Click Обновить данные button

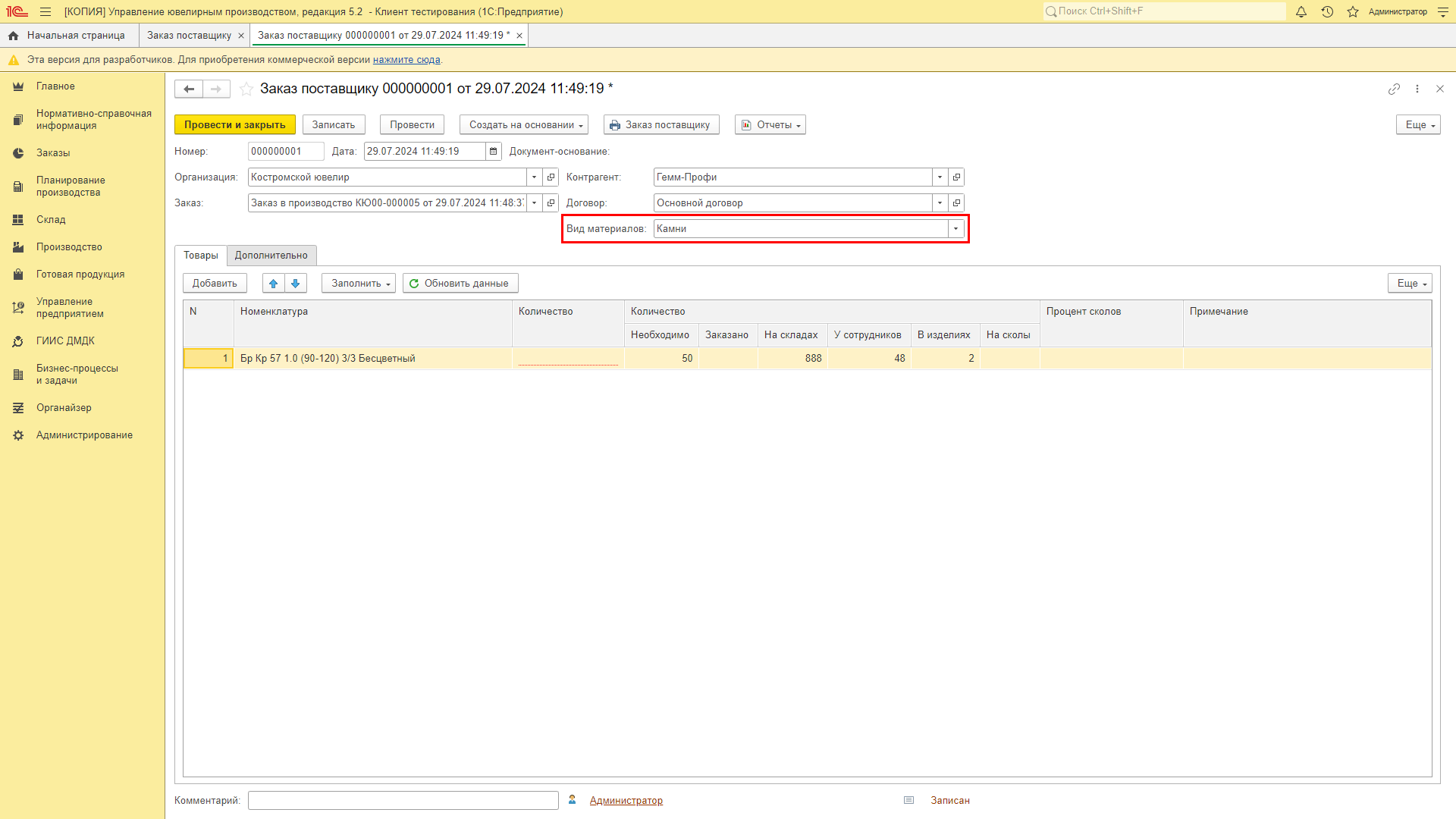point(460,283)
